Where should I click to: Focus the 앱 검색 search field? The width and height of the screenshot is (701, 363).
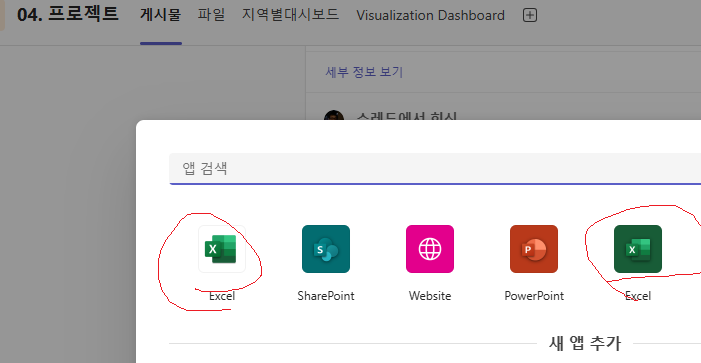[435, 168]
